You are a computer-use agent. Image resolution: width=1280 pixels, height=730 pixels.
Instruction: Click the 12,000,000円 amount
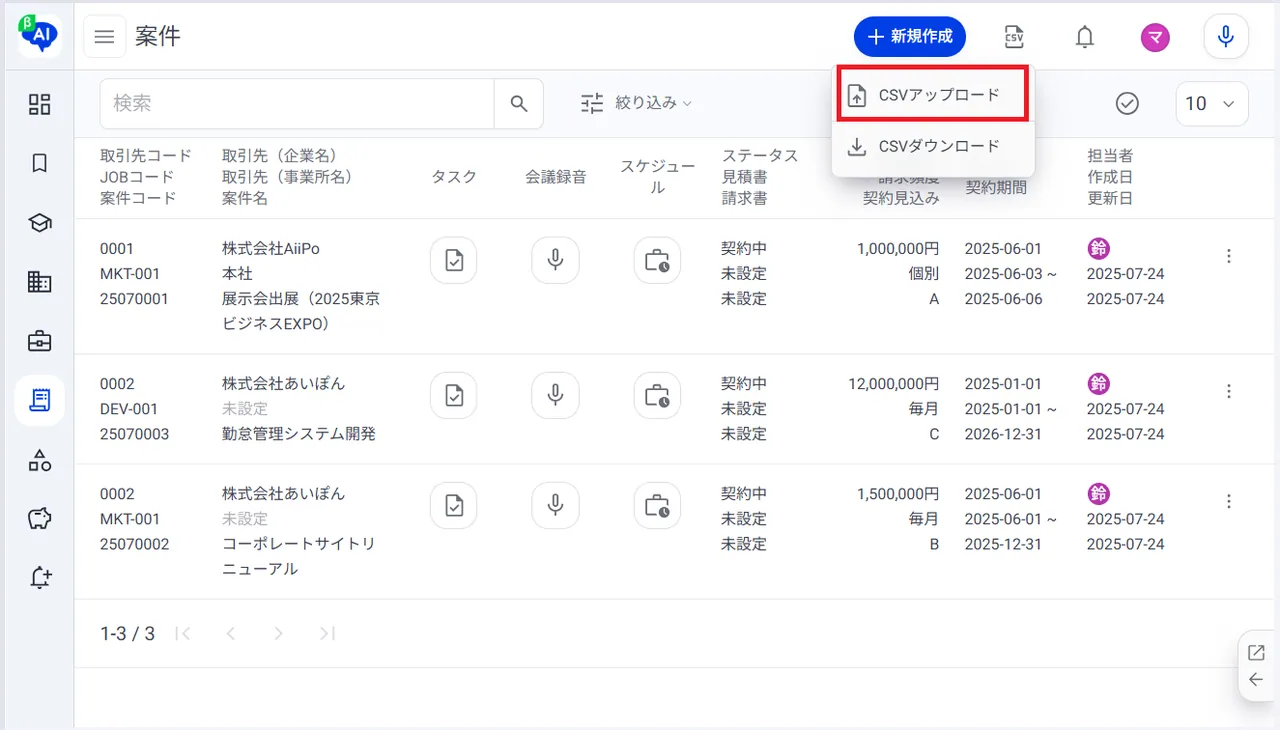(x=894, y=384)
